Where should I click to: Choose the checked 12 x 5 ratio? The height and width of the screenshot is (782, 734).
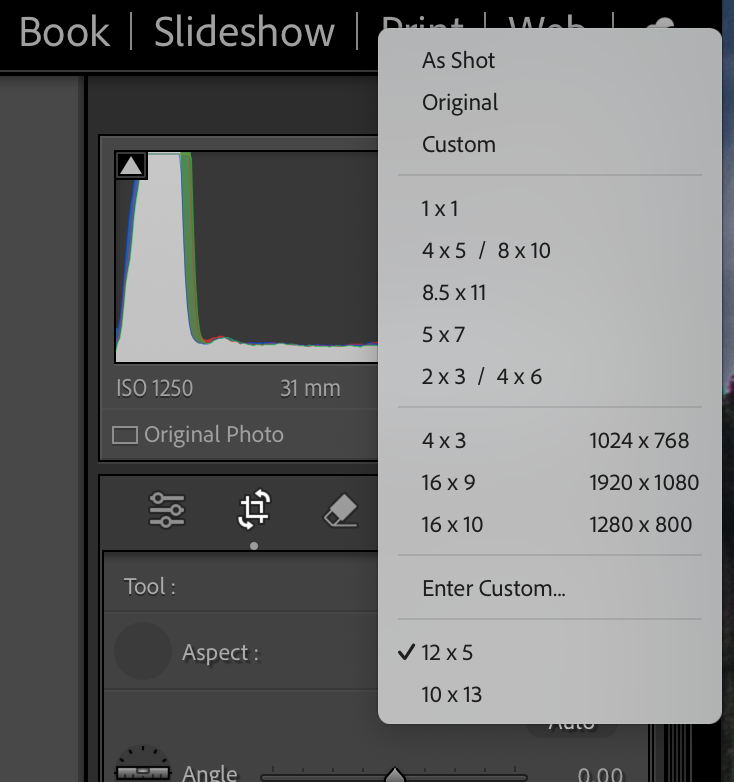coord(447,652)
